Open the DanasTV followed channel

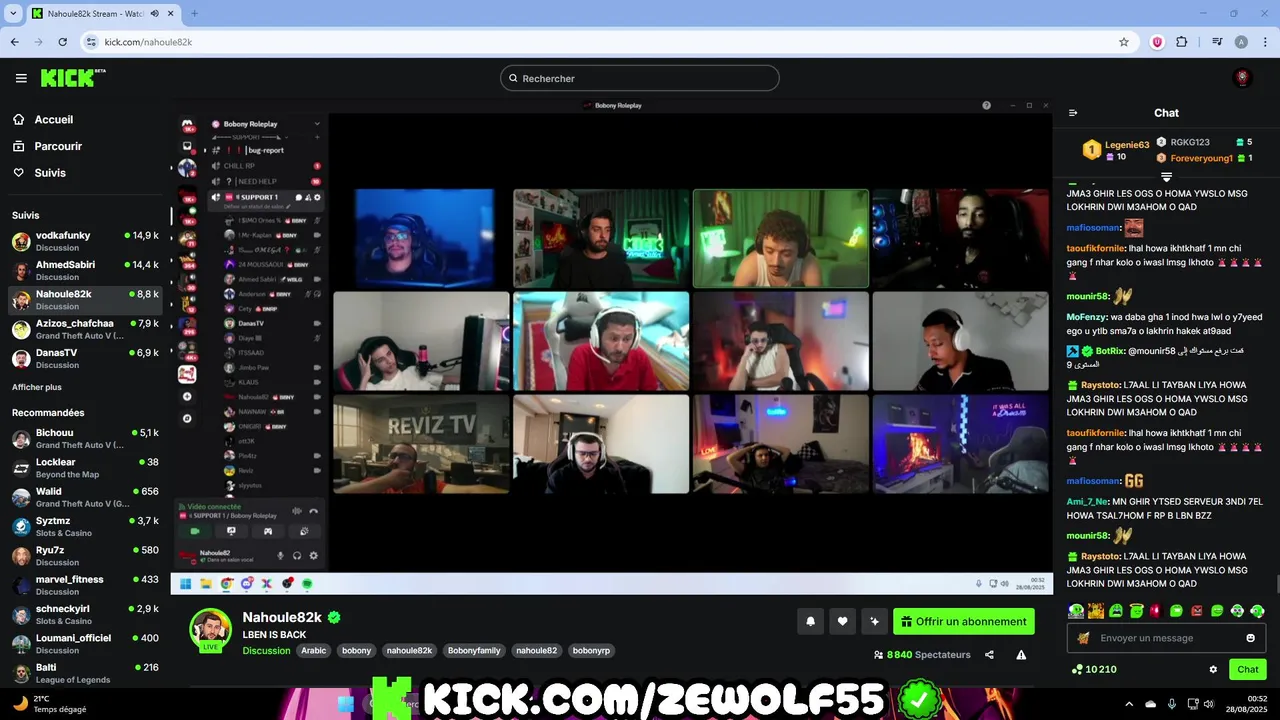point(85,358)
